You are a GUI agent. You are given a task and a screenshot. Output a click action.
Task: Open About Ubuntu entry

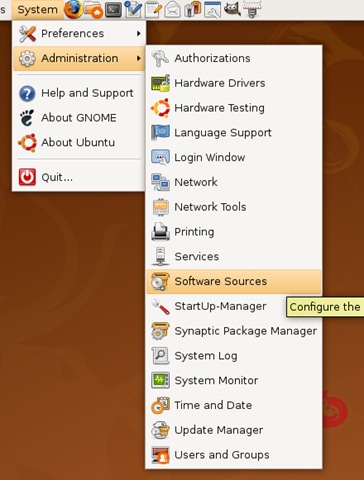tap(79, 142)
